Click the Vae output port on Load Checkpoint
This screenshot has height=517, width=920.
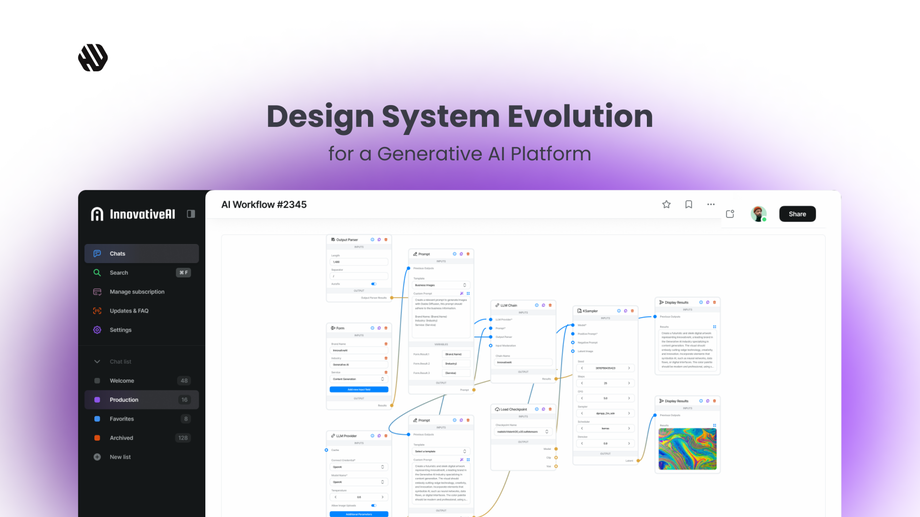click(556, 467)
